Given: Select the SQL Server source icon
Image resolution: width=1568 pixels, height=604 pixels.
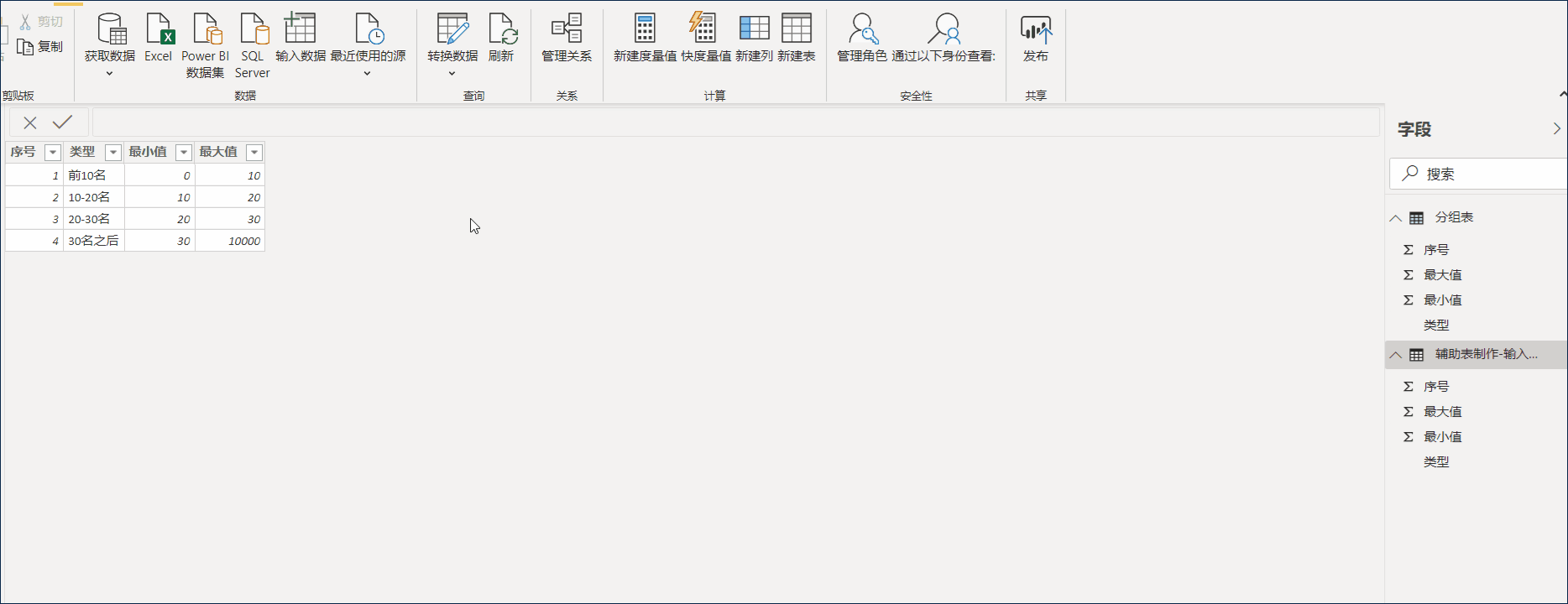Looking at the screenshot, I should 253,29.
